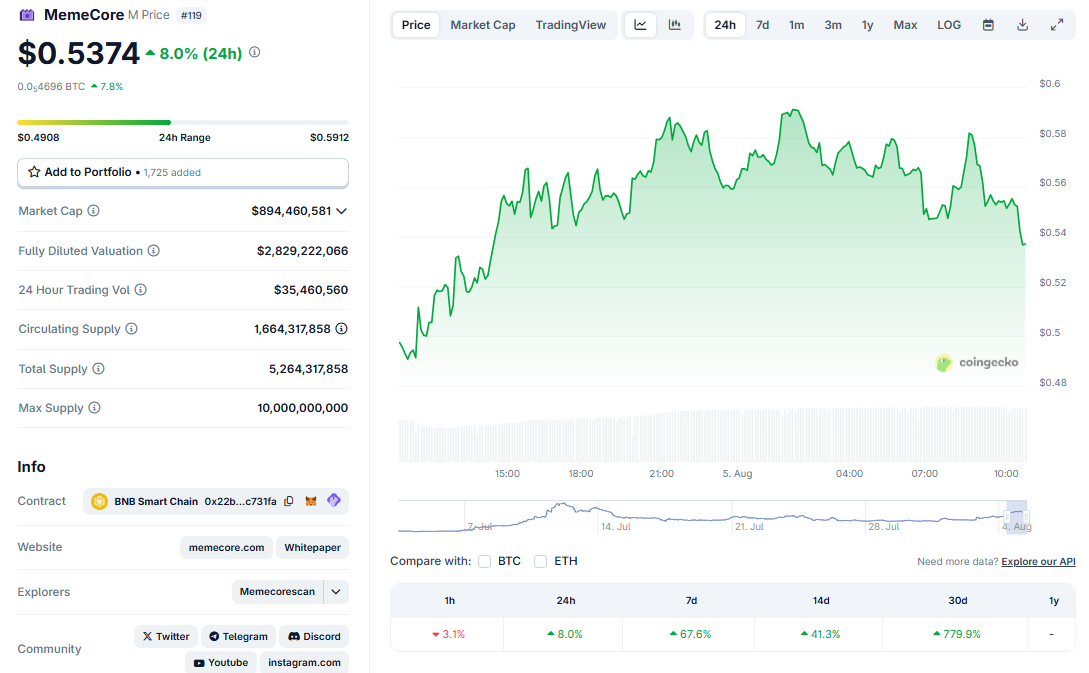Click the $2,829,222,066 valuation value

(302, 251)
